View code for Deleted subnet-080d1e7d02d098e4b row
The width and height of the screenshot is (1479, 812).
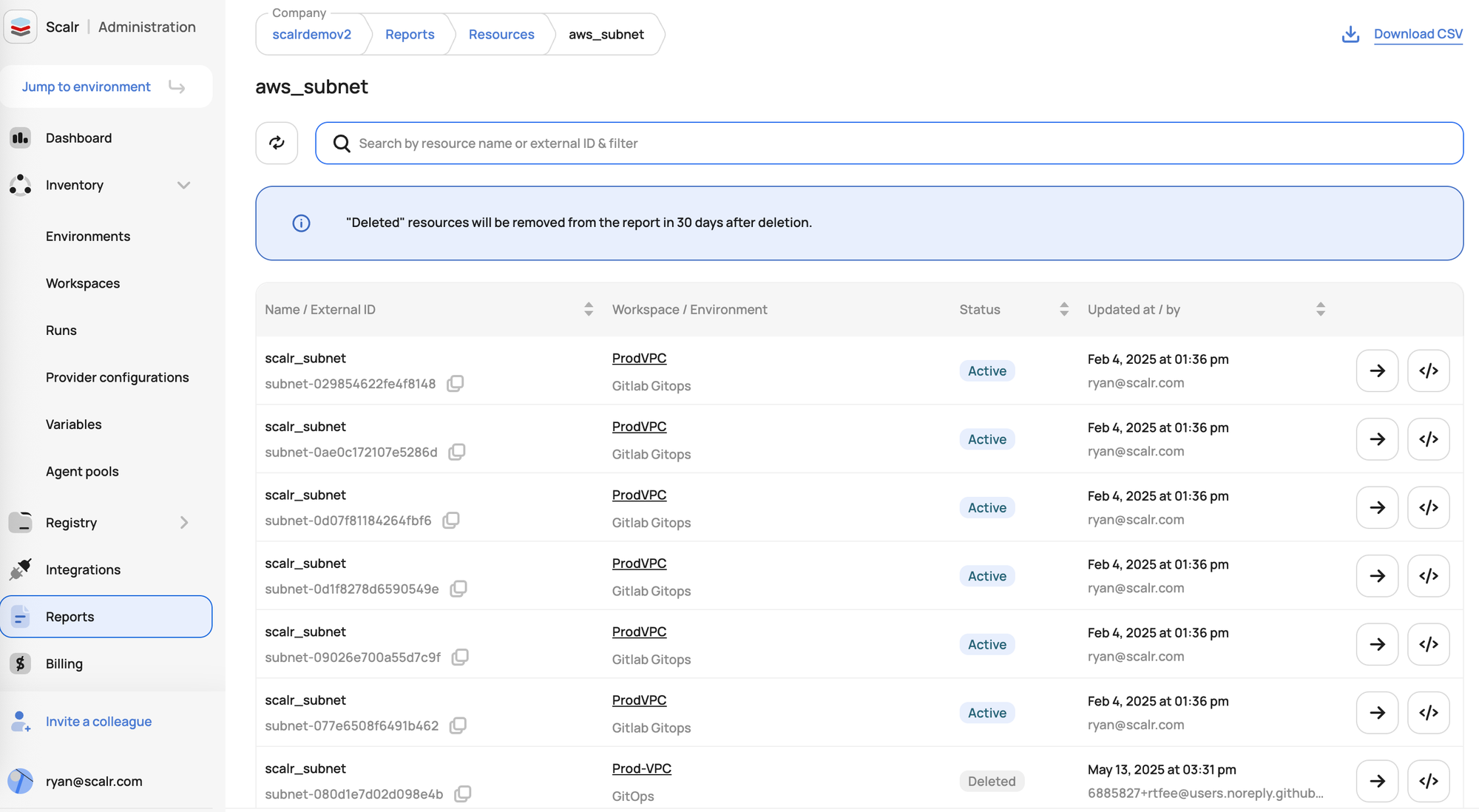[1428, 781]
